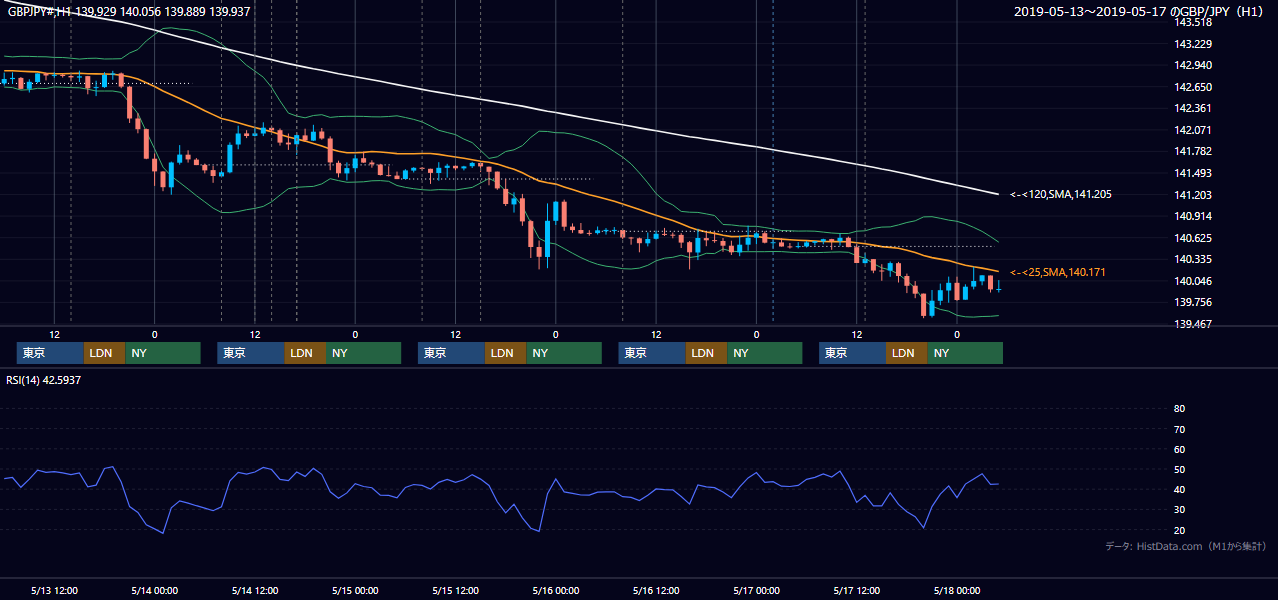Screen dimensions: 1278x600
Task: Click the 142.071 price axis value
Action: (1192, 130)
